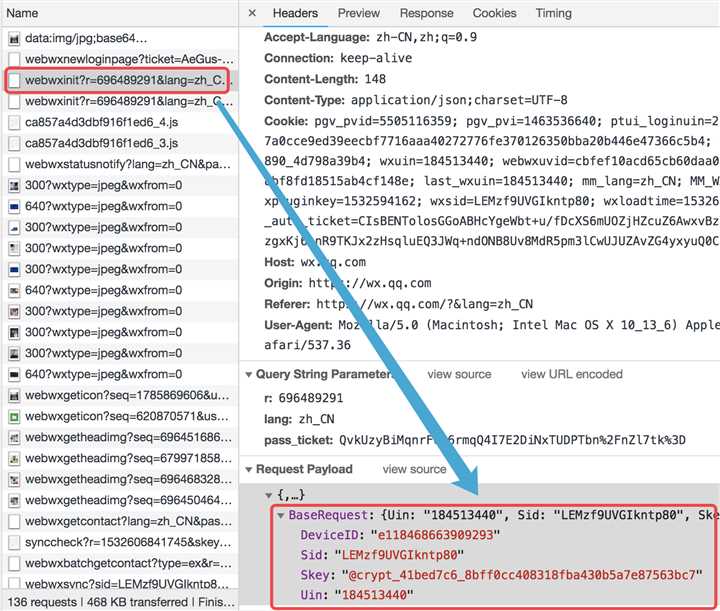720x611 pixels.
Task: Click green thumbnail icon of webwxgeticon?seq=620870571
Action: pos(14,417)
